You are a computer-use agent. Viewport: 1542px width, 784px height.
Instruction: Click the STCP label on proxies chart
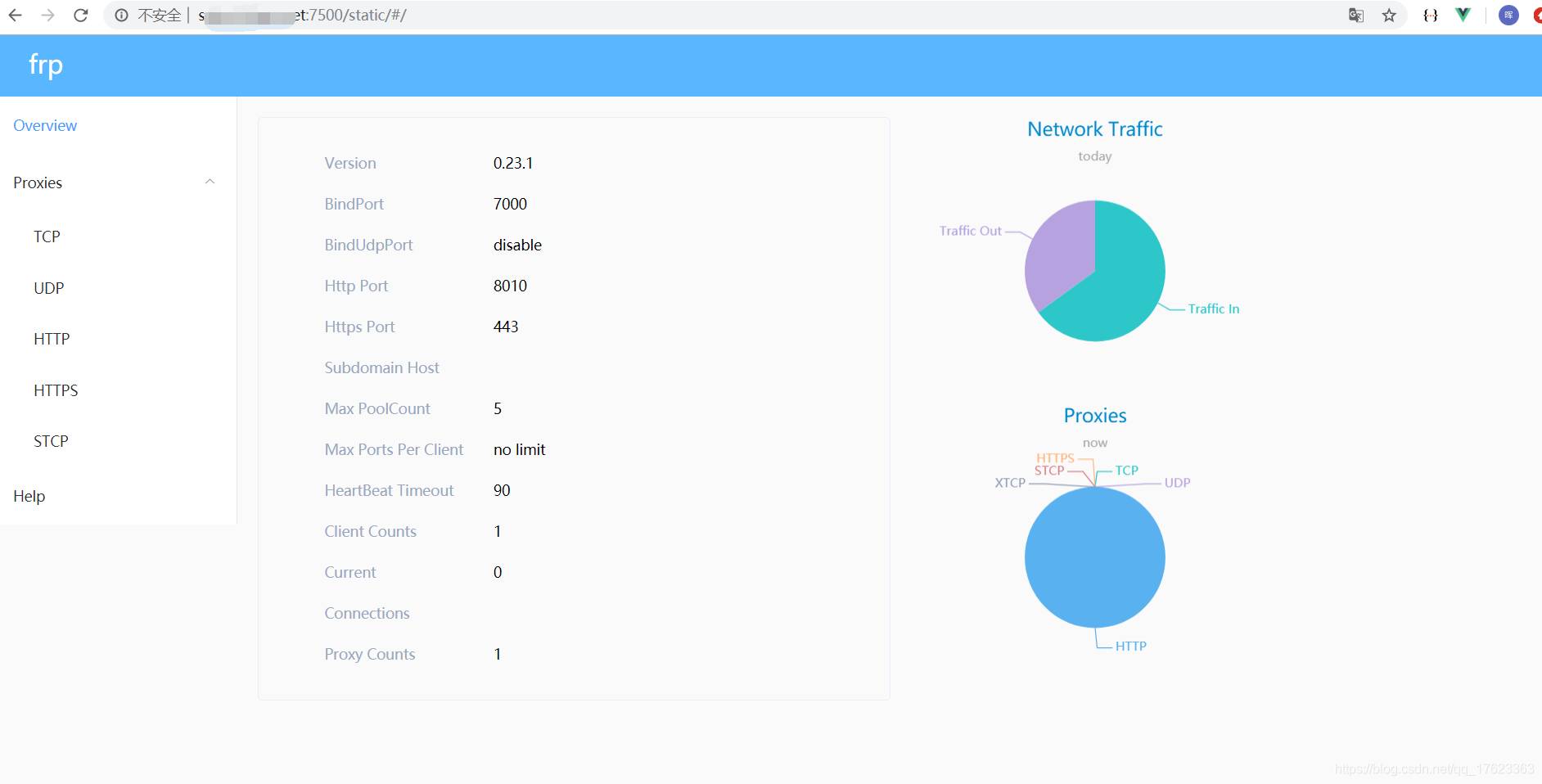pos(1049,471)
